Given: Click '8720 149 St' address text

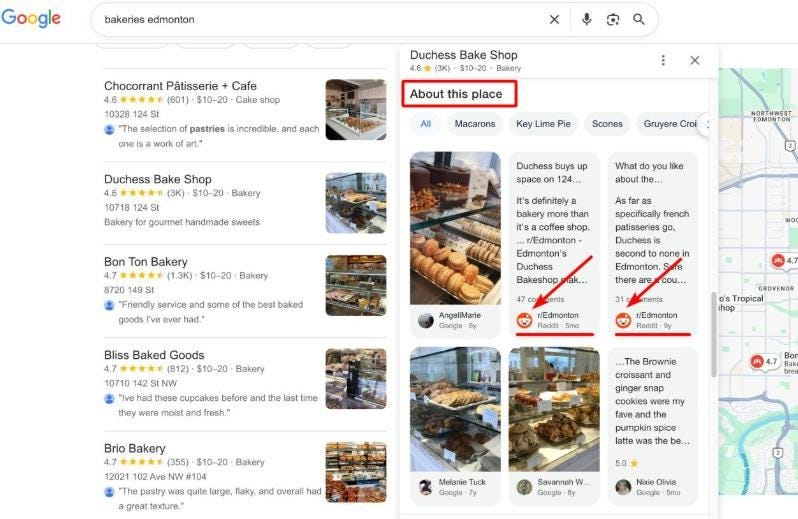Looking at the screenshot, I should click(129, 290).
